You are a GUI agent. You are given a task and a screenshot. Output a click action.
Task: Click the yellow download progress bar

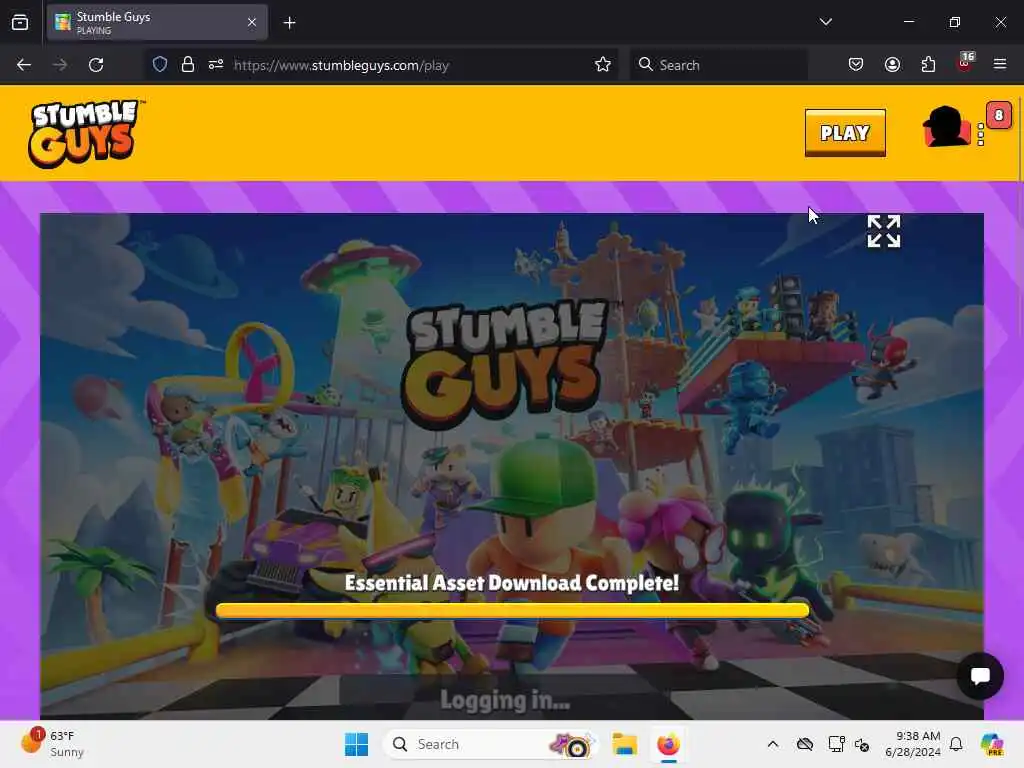click(x=512, y=611)
